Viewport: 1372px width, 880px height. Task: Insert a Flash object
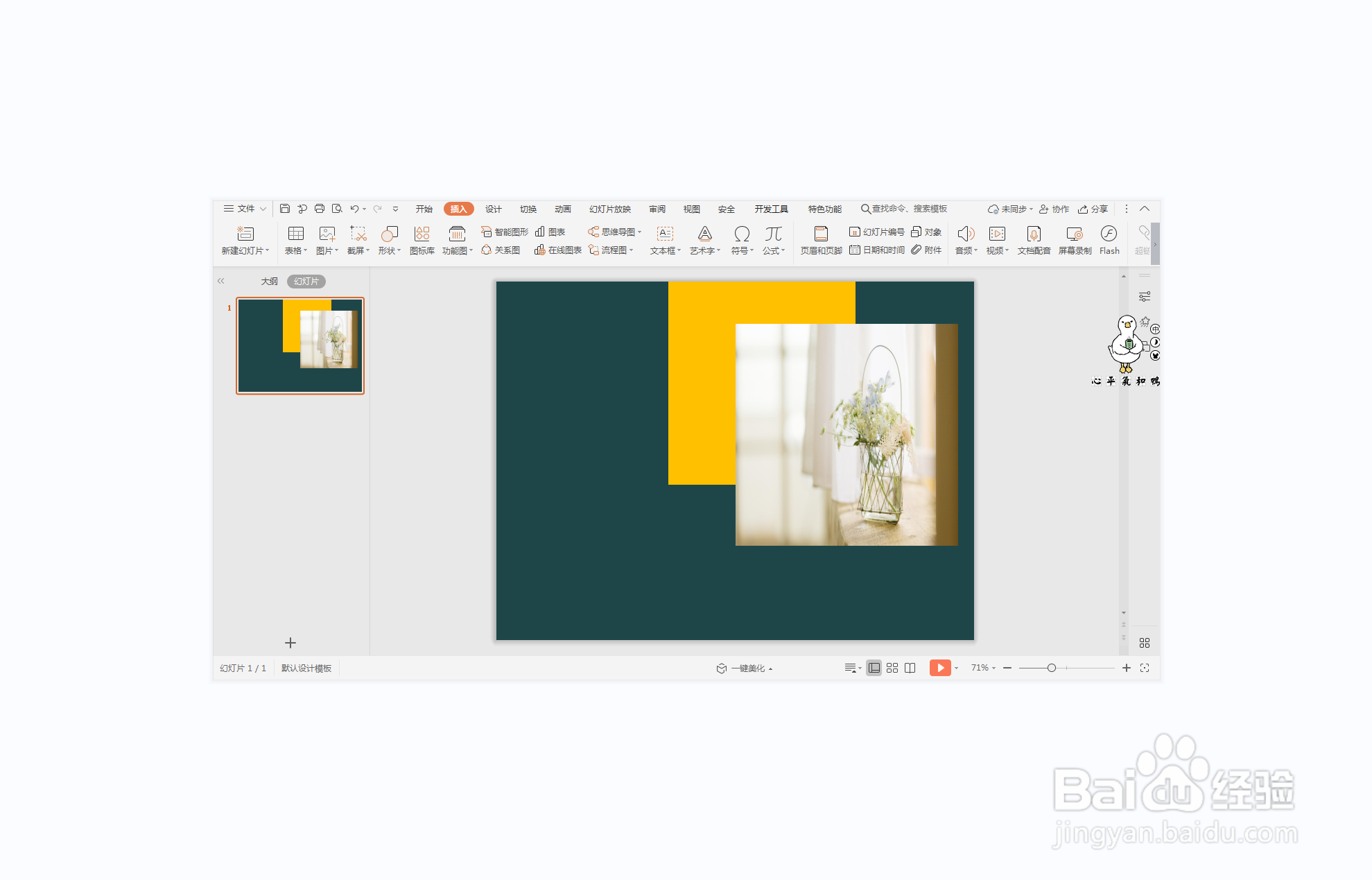pos(1109,234)
